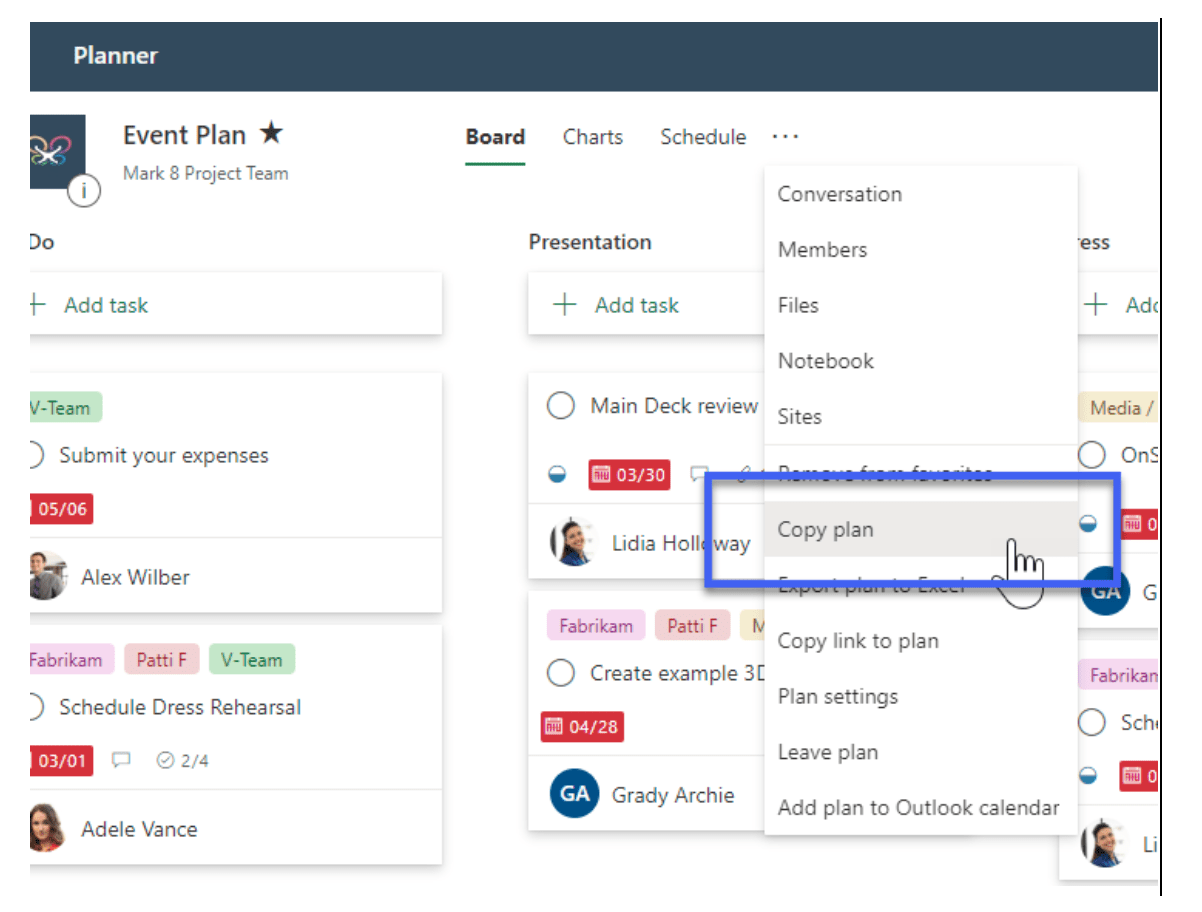This screenshot has width=1202, height=912.
Task: Click the Grady Archie GA avatar
Action: pyautogui.click(x=574, y=795)
